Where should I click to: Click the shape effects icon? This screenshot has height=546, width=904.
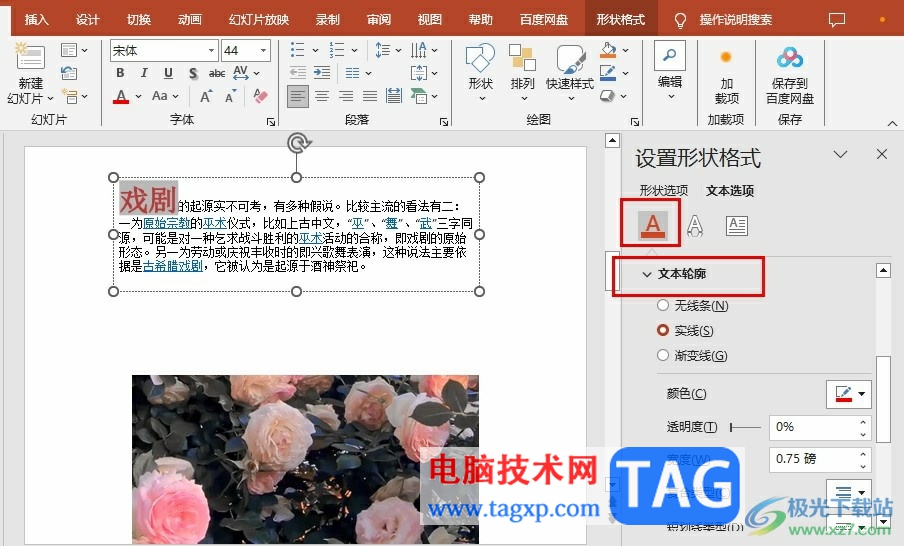tap(608, 96)
